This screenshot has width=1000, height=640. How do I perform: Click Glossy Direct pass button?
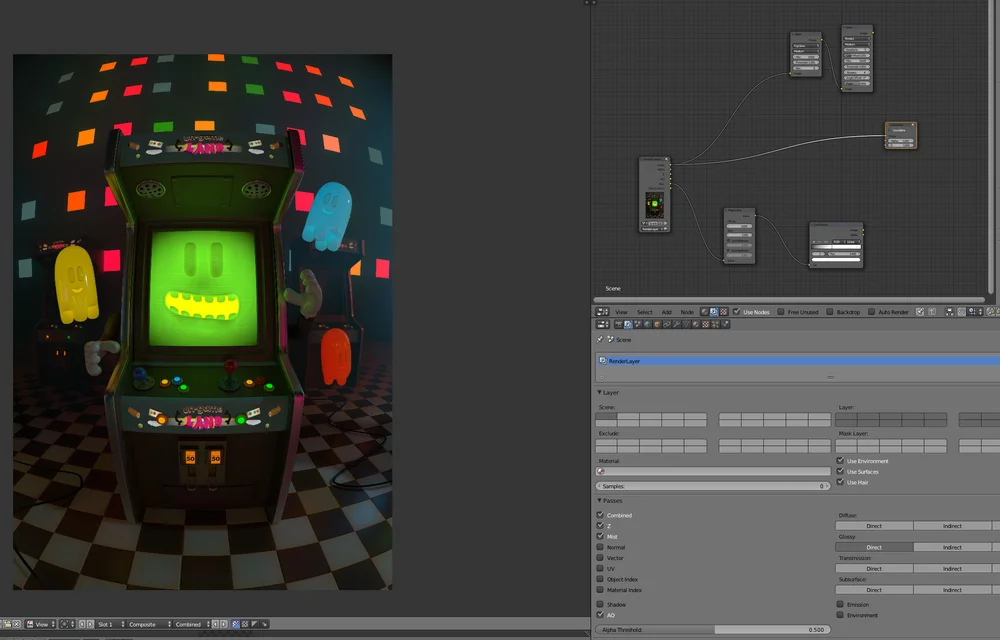(x=874, y=547)
